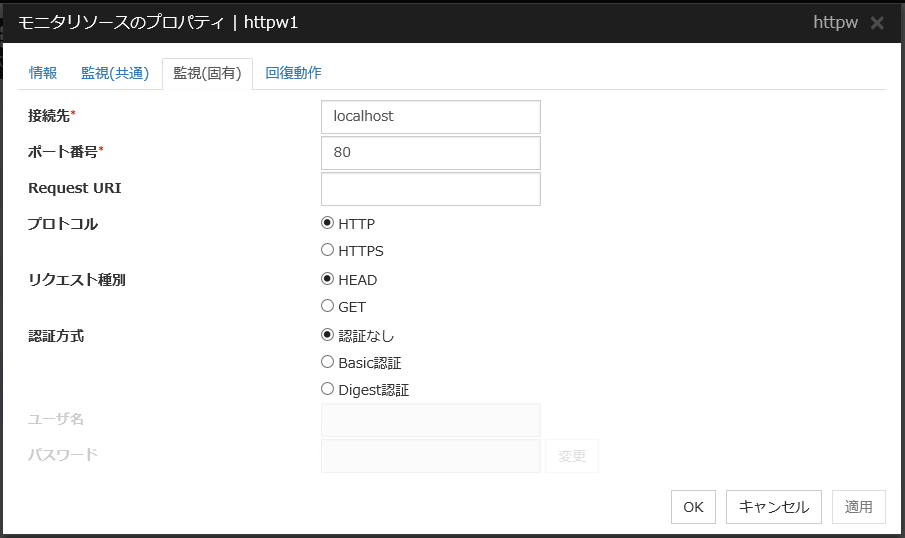Choose GET as the request type
This screenshot has height=538, width=905.
(x=327, y=307)
